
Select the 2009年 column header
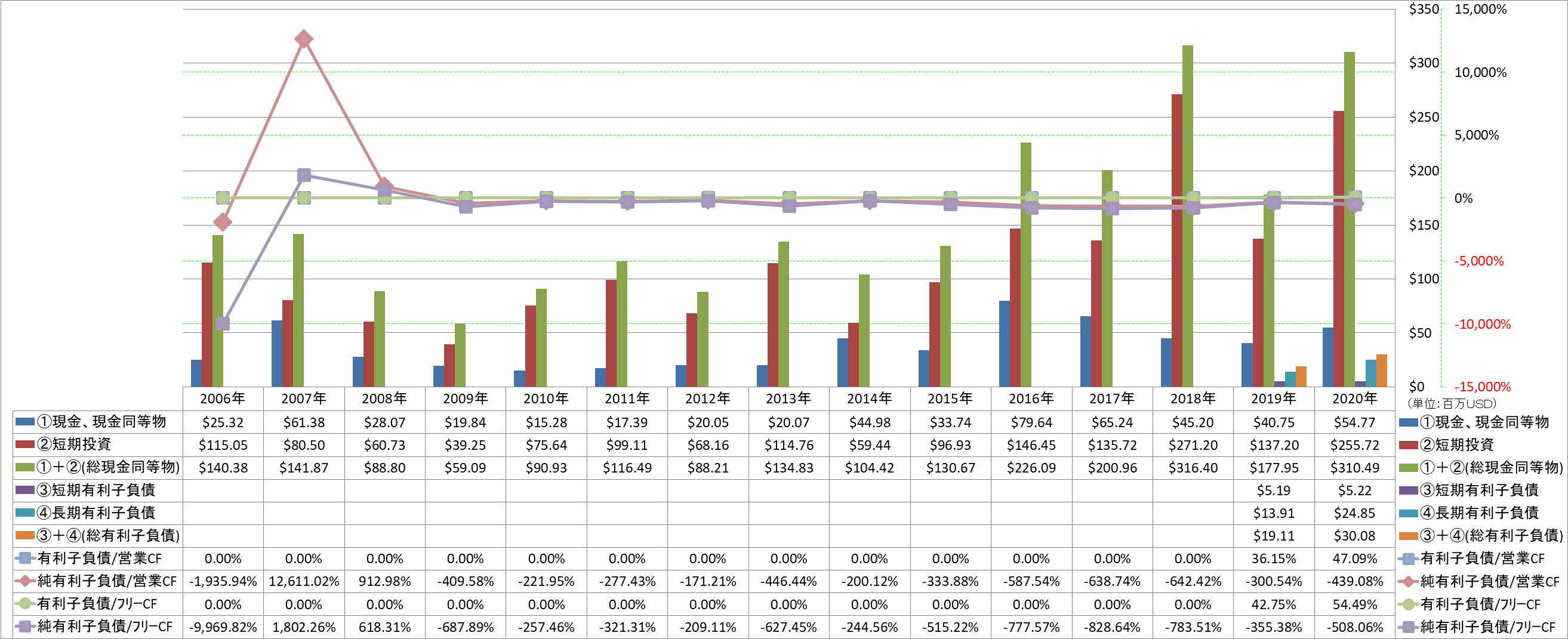(465, 399)
